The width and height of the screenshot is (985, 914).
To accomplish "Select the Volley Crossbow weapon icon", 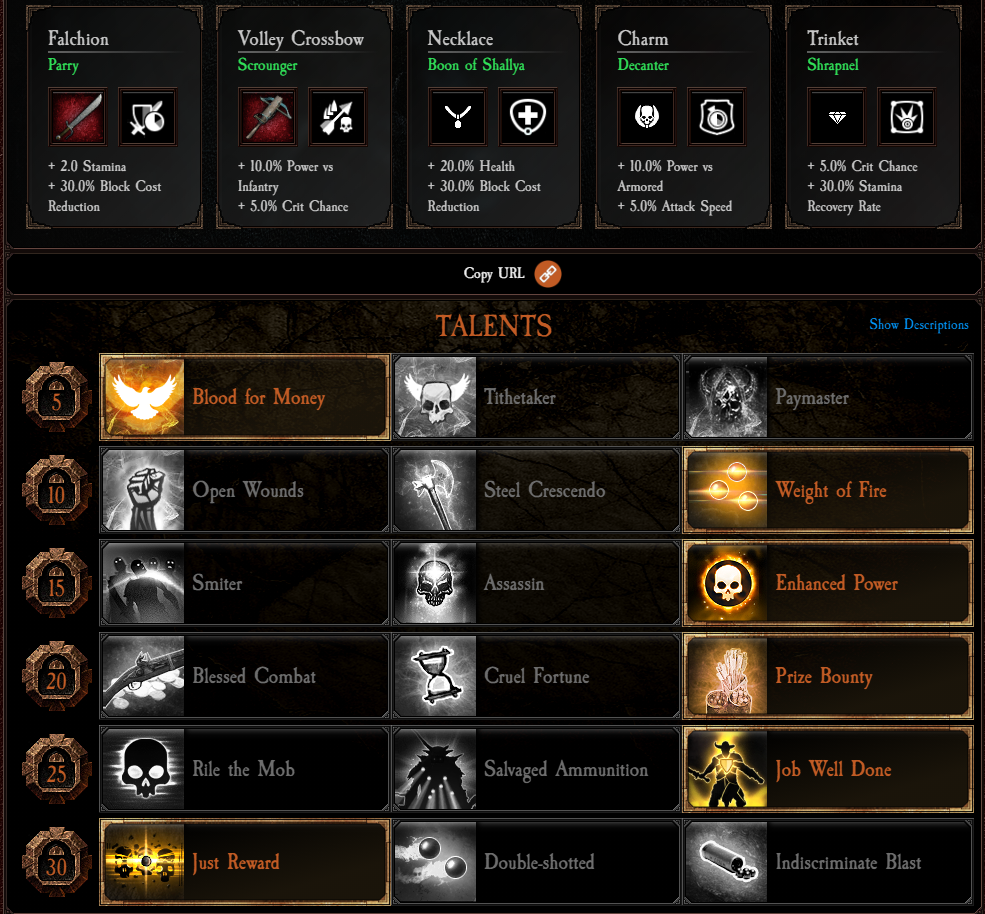I will pyautogui.click(x=268, y=117).
